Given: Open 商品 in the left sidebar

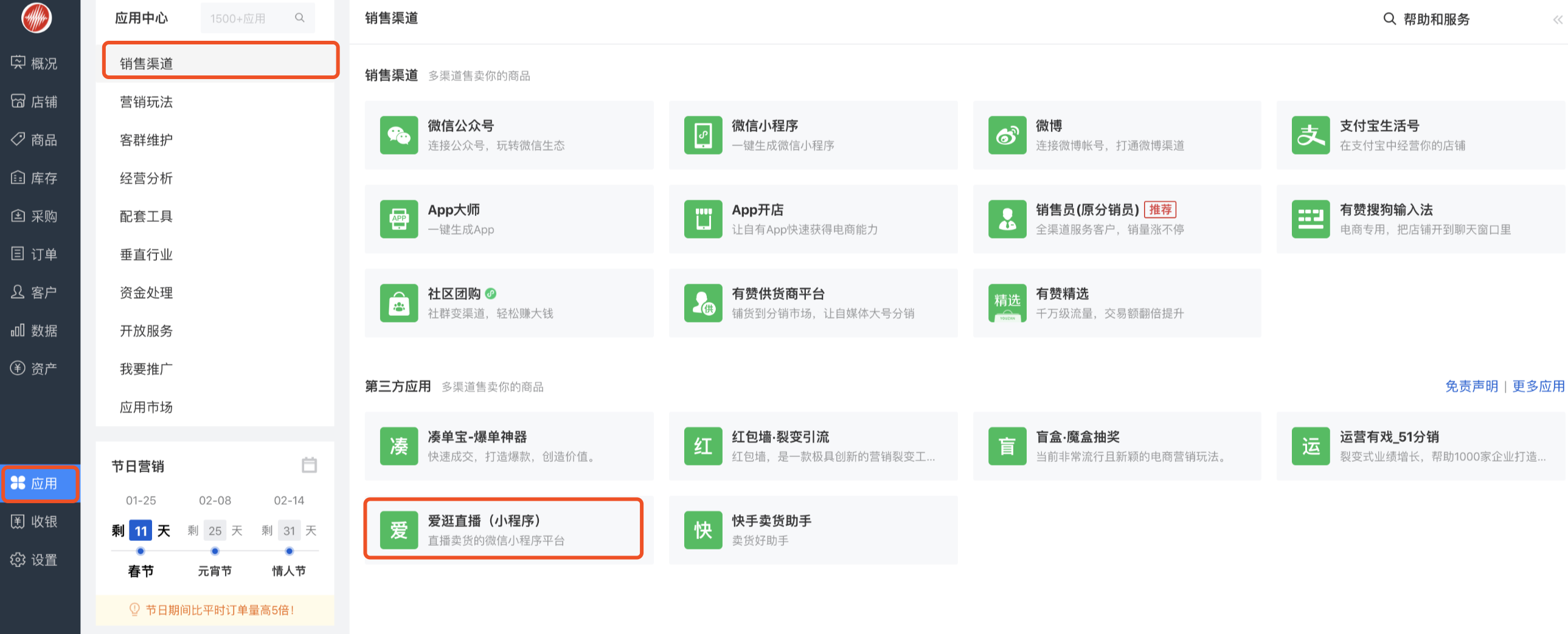Looking at the screenshot, I should coord(35,139).
